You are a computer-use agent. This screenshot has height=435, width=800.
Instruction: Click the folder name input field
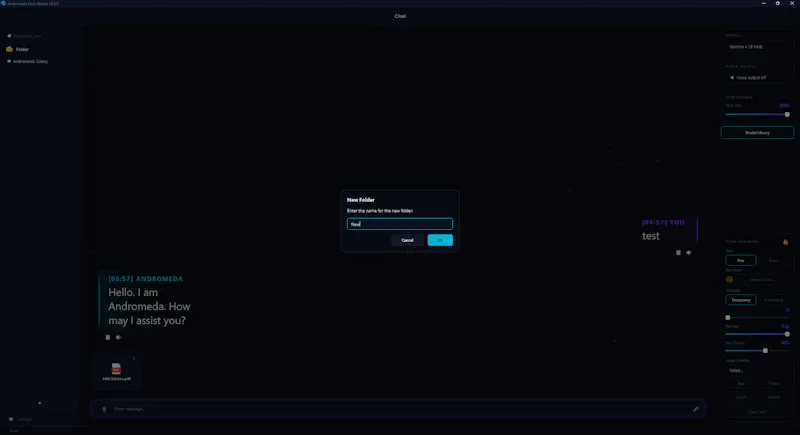[x=399, y=224]
